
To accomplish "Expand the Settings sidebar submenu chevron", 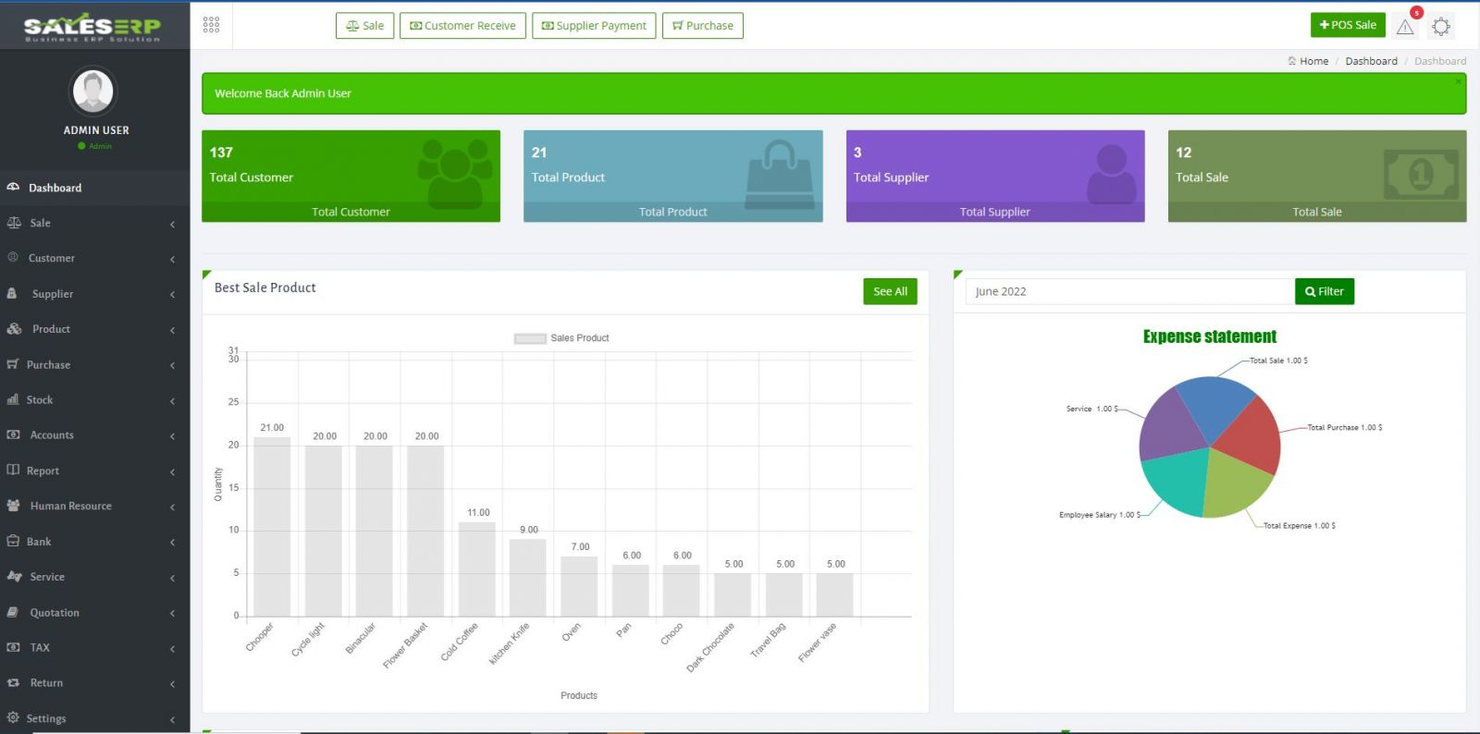I will (x=171, y=718).
